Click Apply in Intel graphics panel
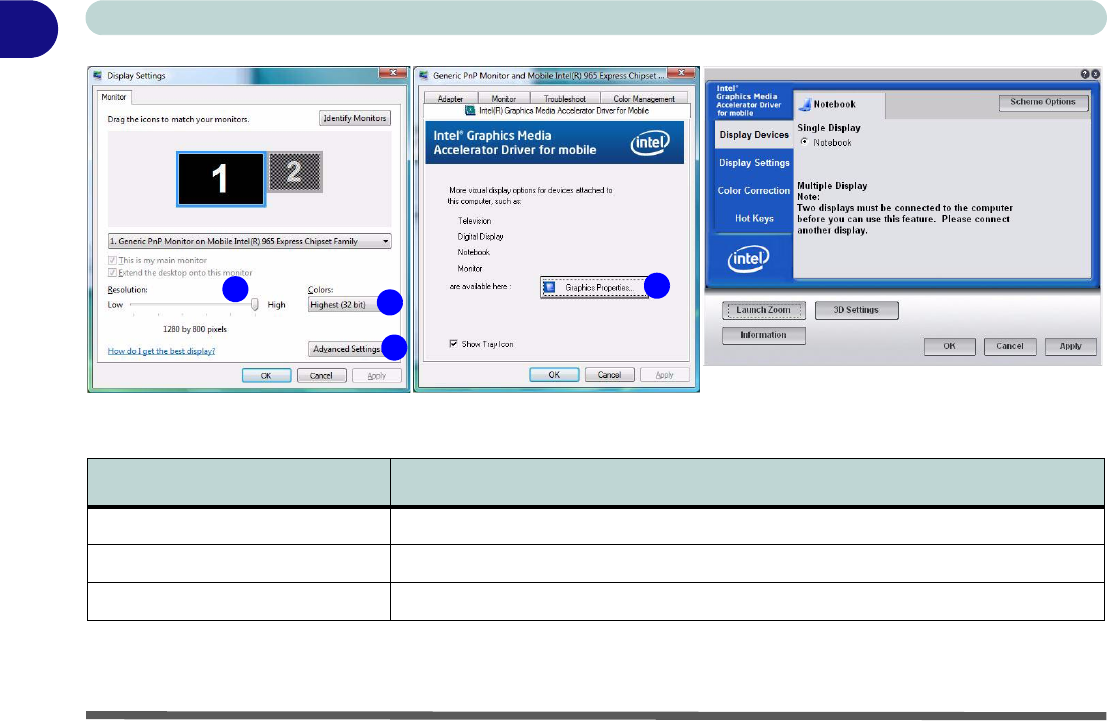The image size is (1107, 721). click(x=1070, y=346)
